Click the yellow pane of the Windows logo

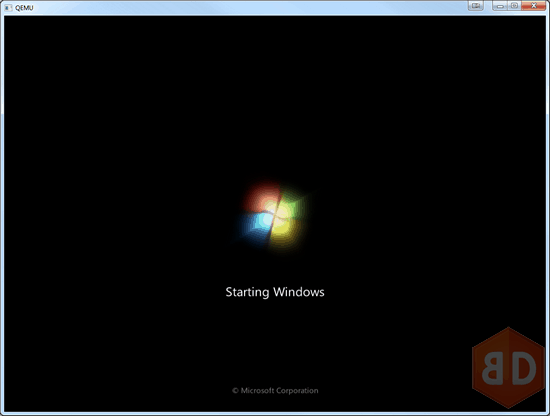[x=285, y=233]
